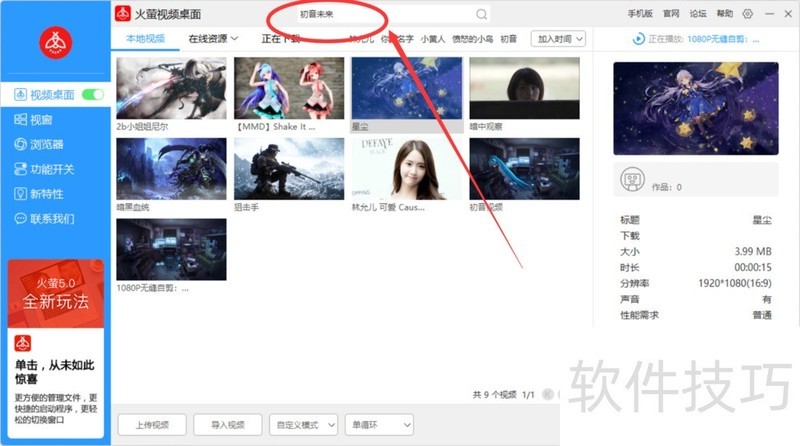The width and height of the screenshot is (800, 446).
Task: Click the search field containing 初音未来
Action: (x=393, y=14)
